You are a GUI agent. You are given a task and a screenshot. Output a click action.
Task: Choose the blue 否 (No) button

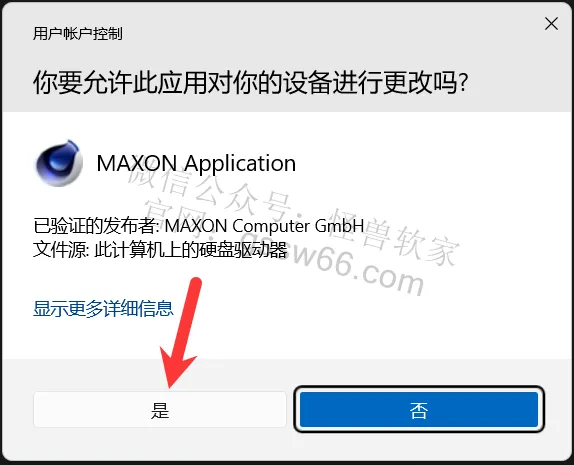tap(419, 409)
